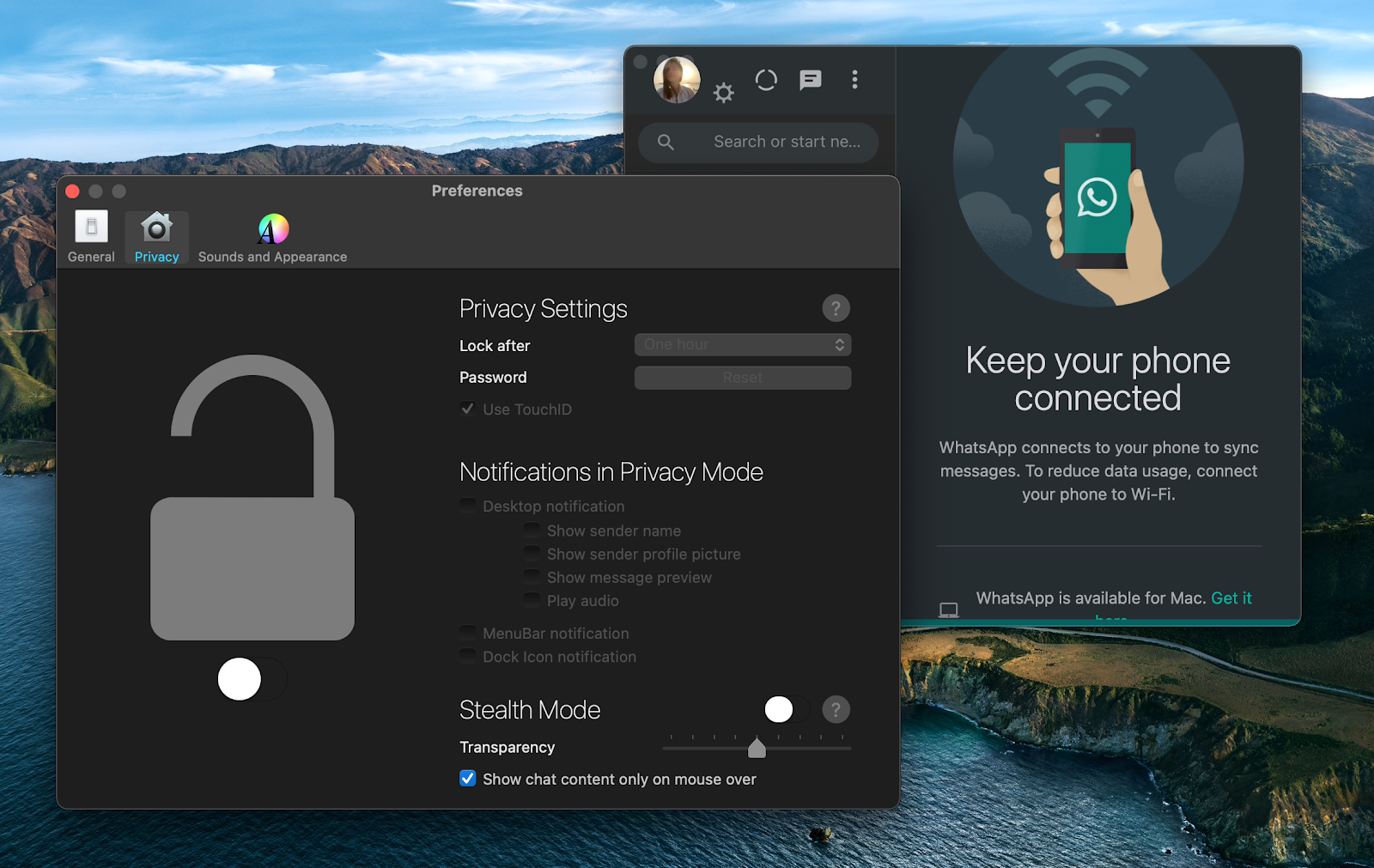Screen dimensions: 1374x868
Task: Click the Notifications in Privacy Mode heading
Action: point(611,471)
